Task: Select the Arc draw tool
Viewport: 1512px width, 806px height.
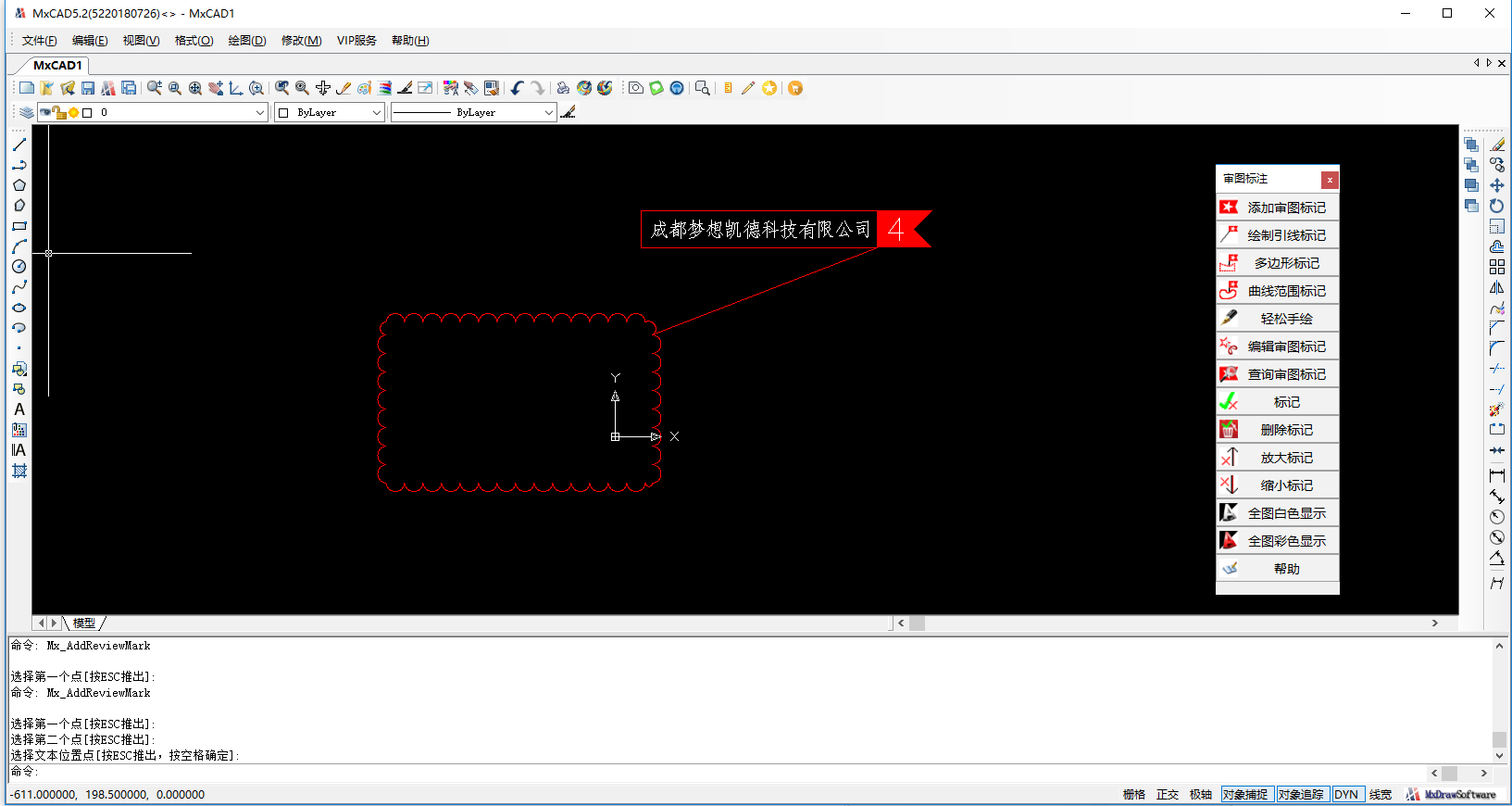Action: (x=19, y=246)
